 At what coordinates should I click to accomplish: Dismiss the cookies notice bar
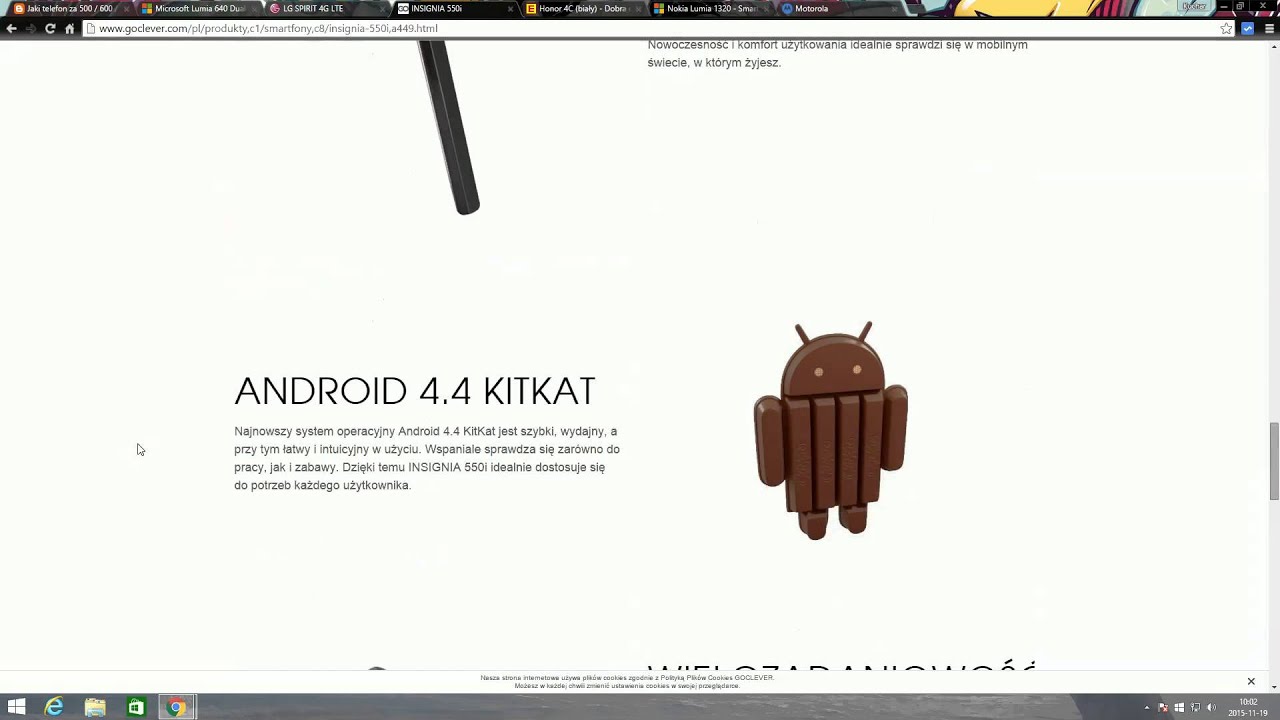point(1250,682)
